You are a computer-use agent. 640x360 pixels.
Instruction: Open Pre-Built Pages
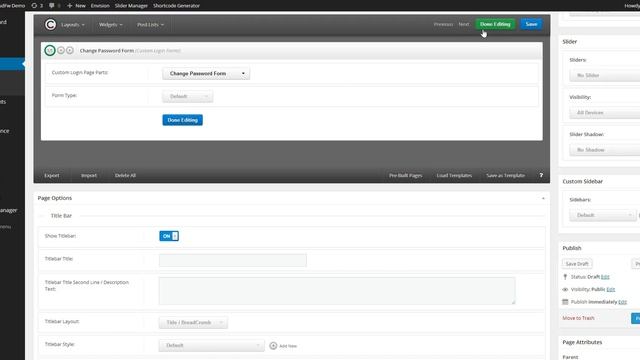click(x=405, y=176)
